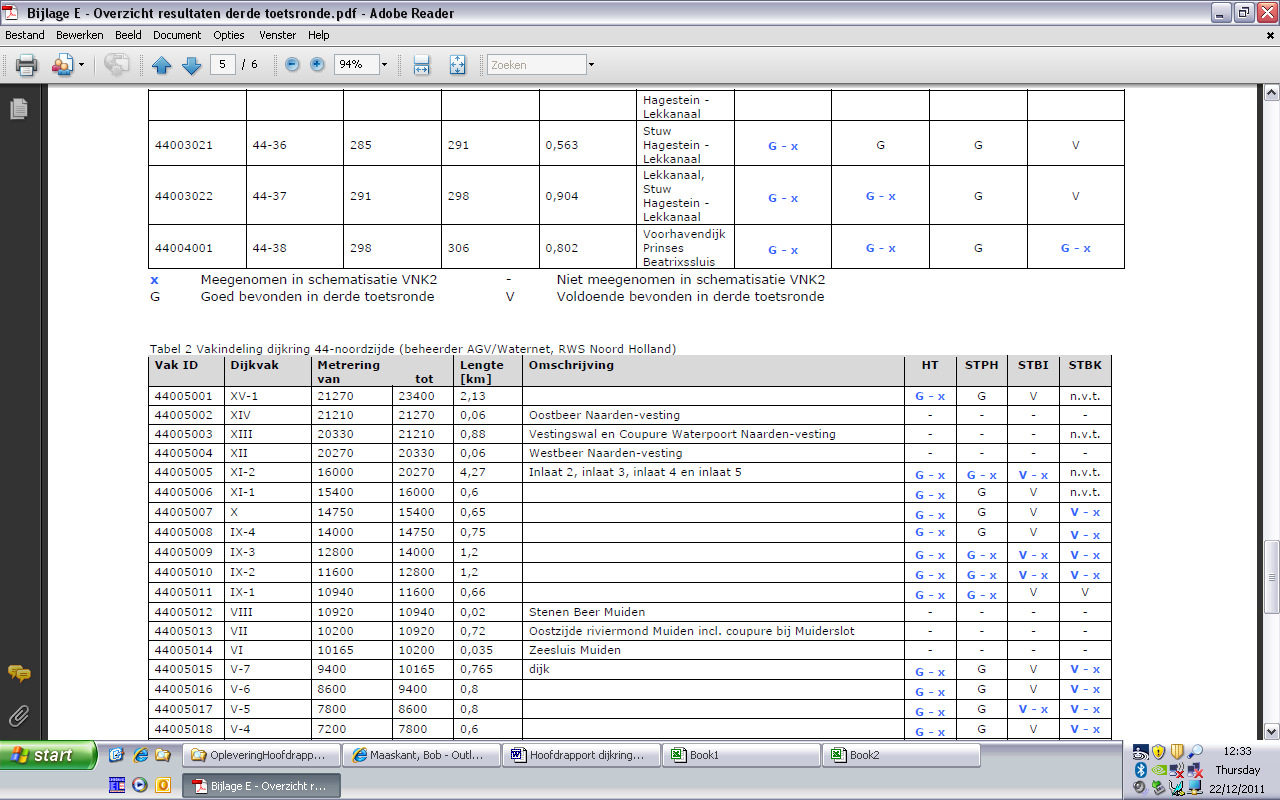This screenshot has width=1280, height=800.
Task: Focus the Zoeken search field
Action: tap(536, 65)
